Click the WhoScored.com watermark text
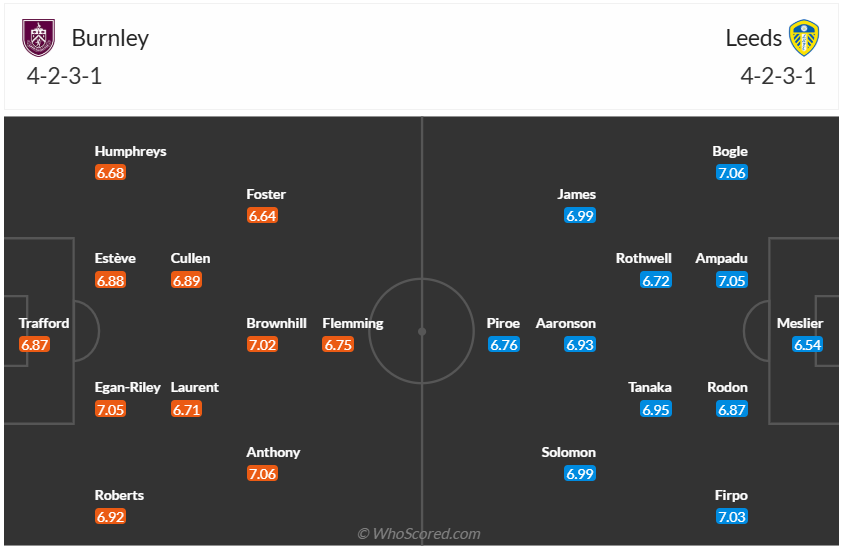841x546 pixels. click(x=420, y=534)
